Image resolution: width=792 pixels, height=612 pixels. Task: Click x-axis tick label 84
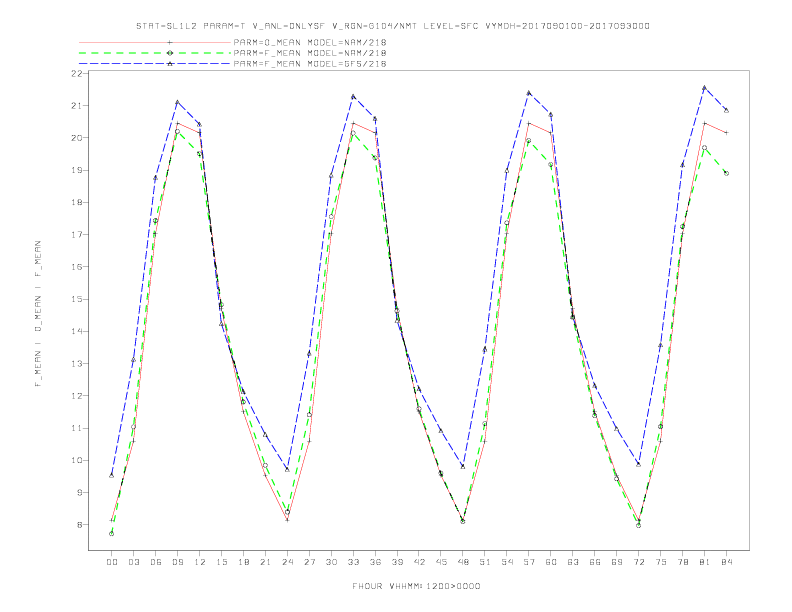tap(727, 562)
